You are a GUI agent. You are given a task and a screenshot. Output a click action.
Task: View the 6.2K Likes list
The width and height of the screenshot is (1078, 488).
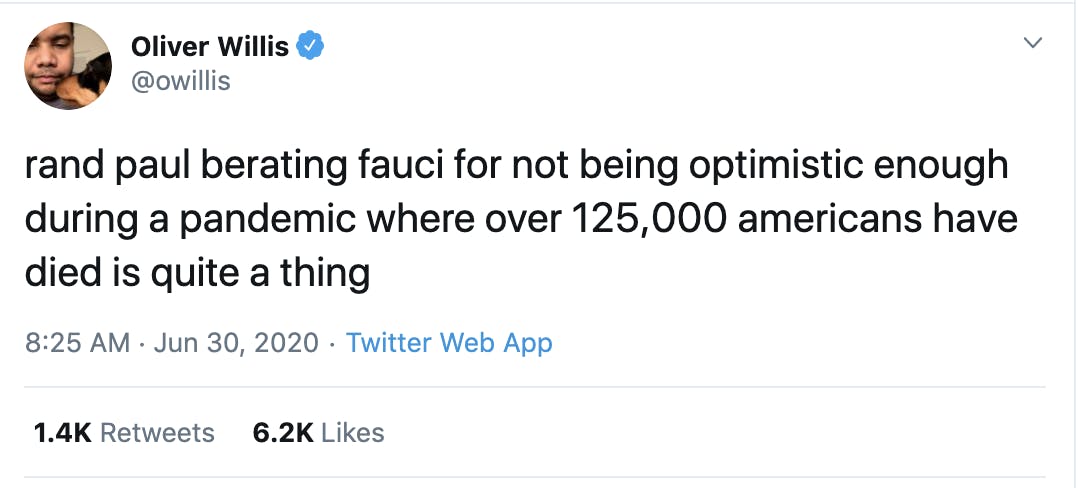click(318, 433)
